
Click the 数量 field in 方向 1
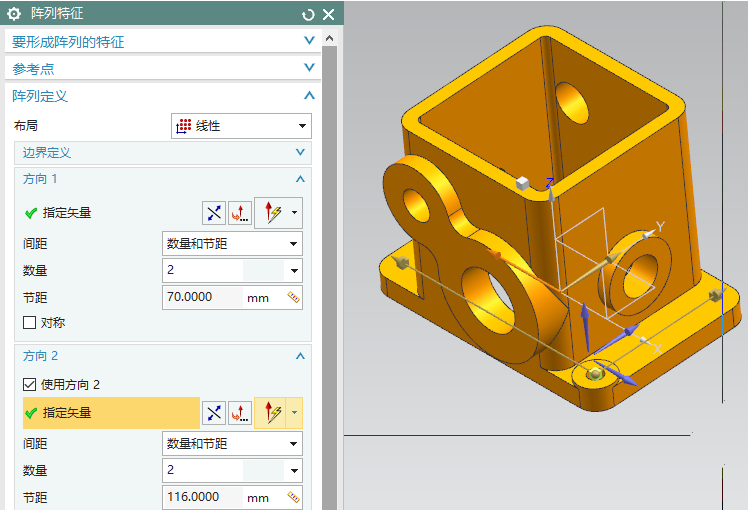point(203,270)
